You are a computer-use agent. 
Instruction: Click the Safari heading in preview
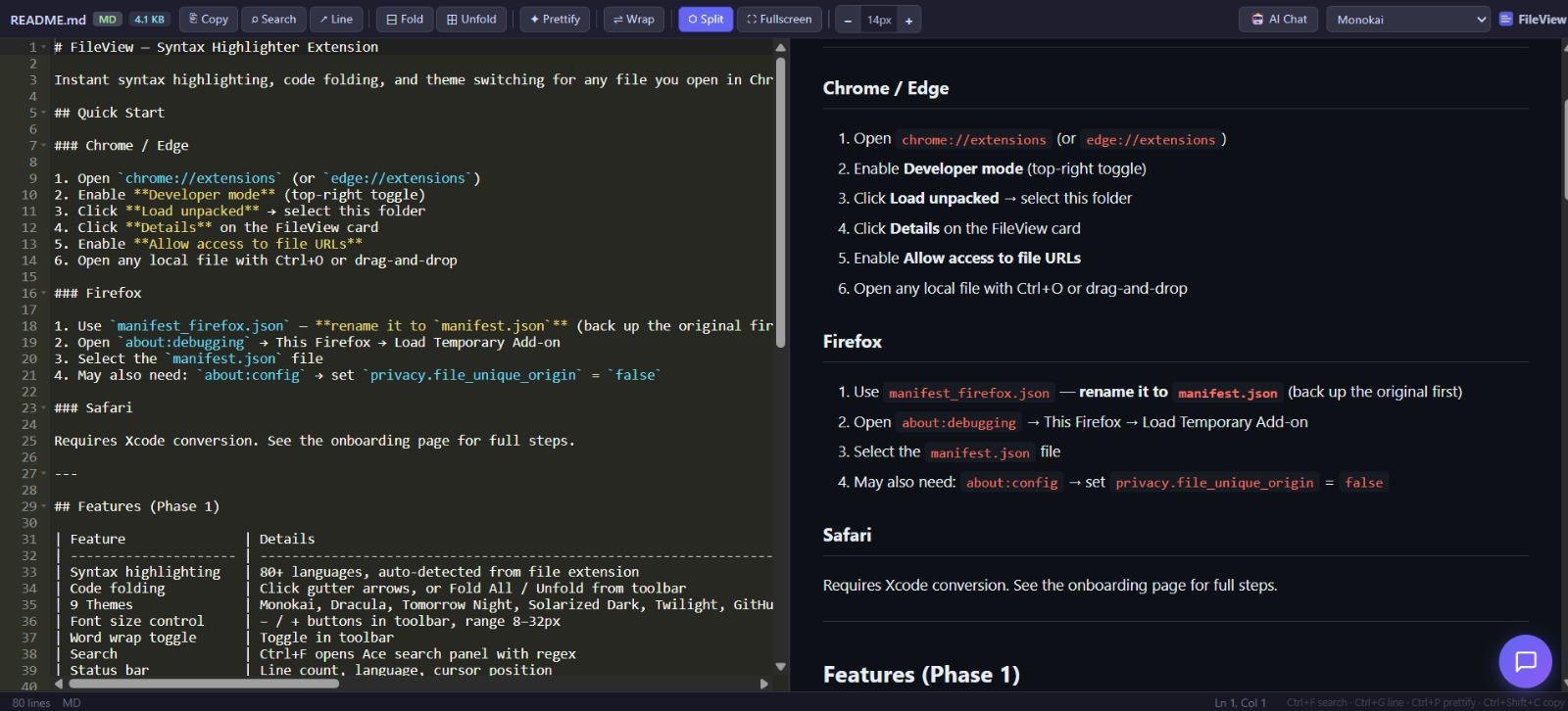coord(847,536)
